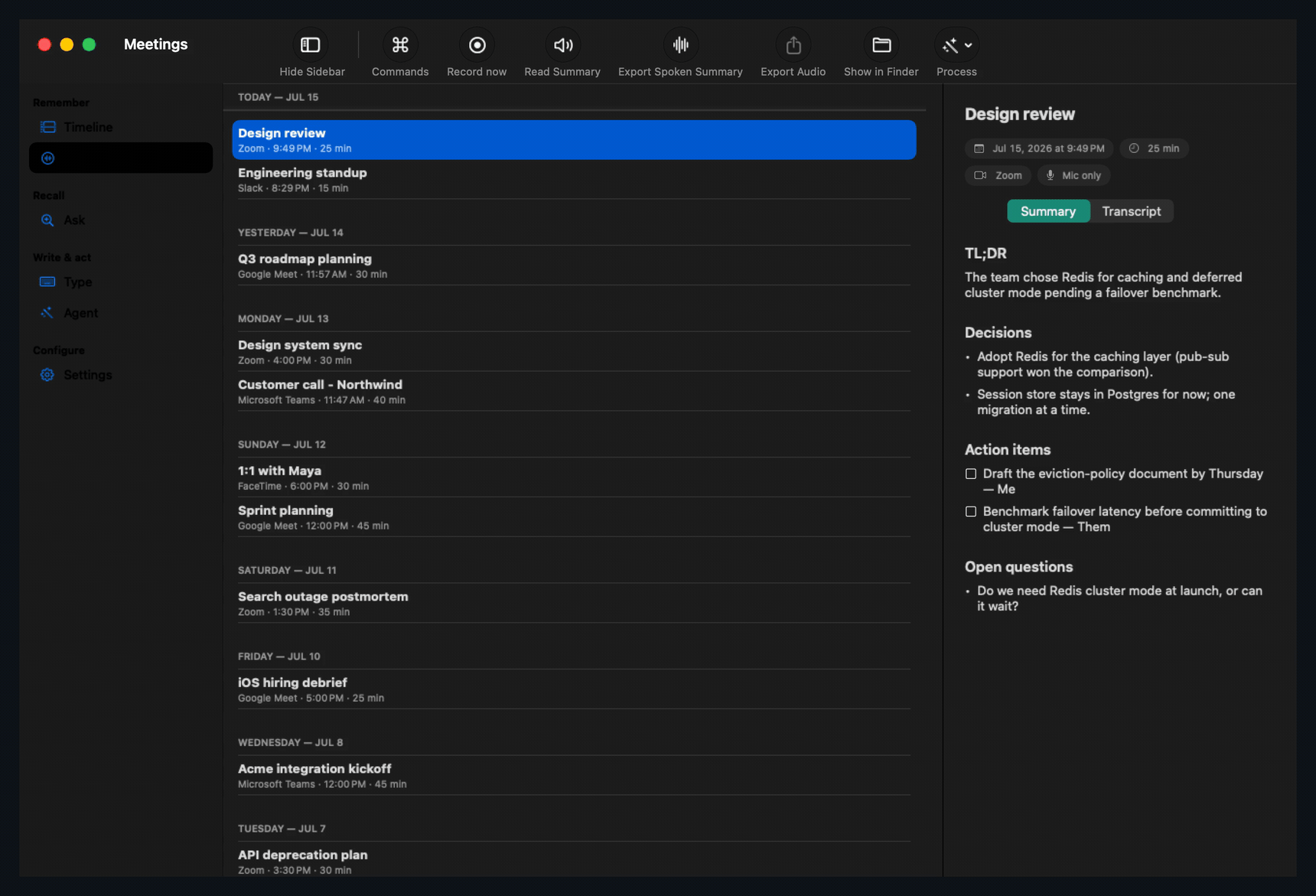1316x896 pixels.
Task: Click the yellow minimize window button
Action: coord(67,44)
